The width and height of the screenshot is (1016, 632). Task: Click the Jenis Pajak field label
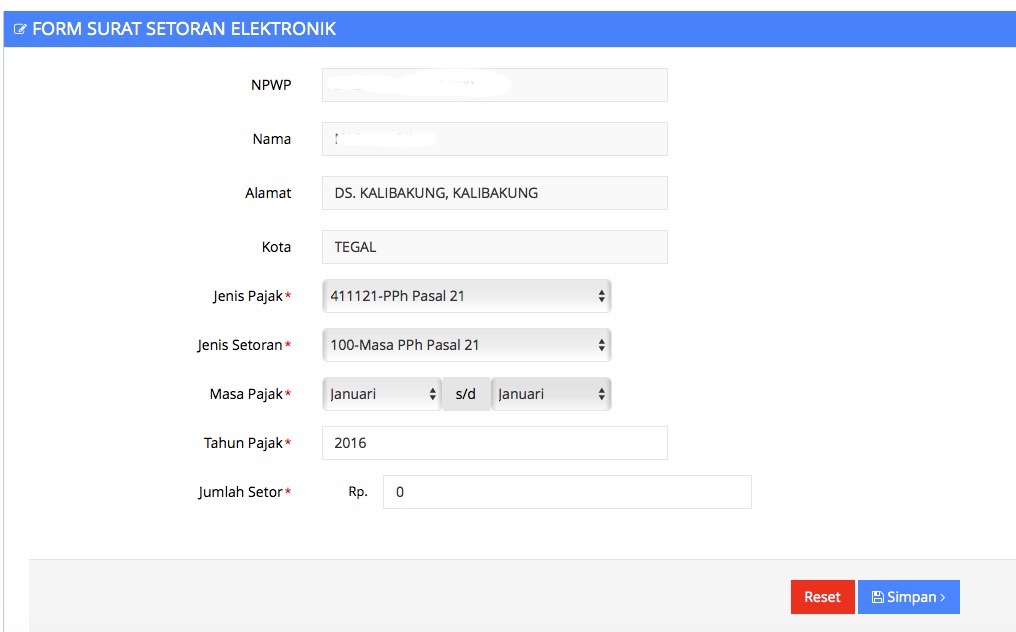247,296
